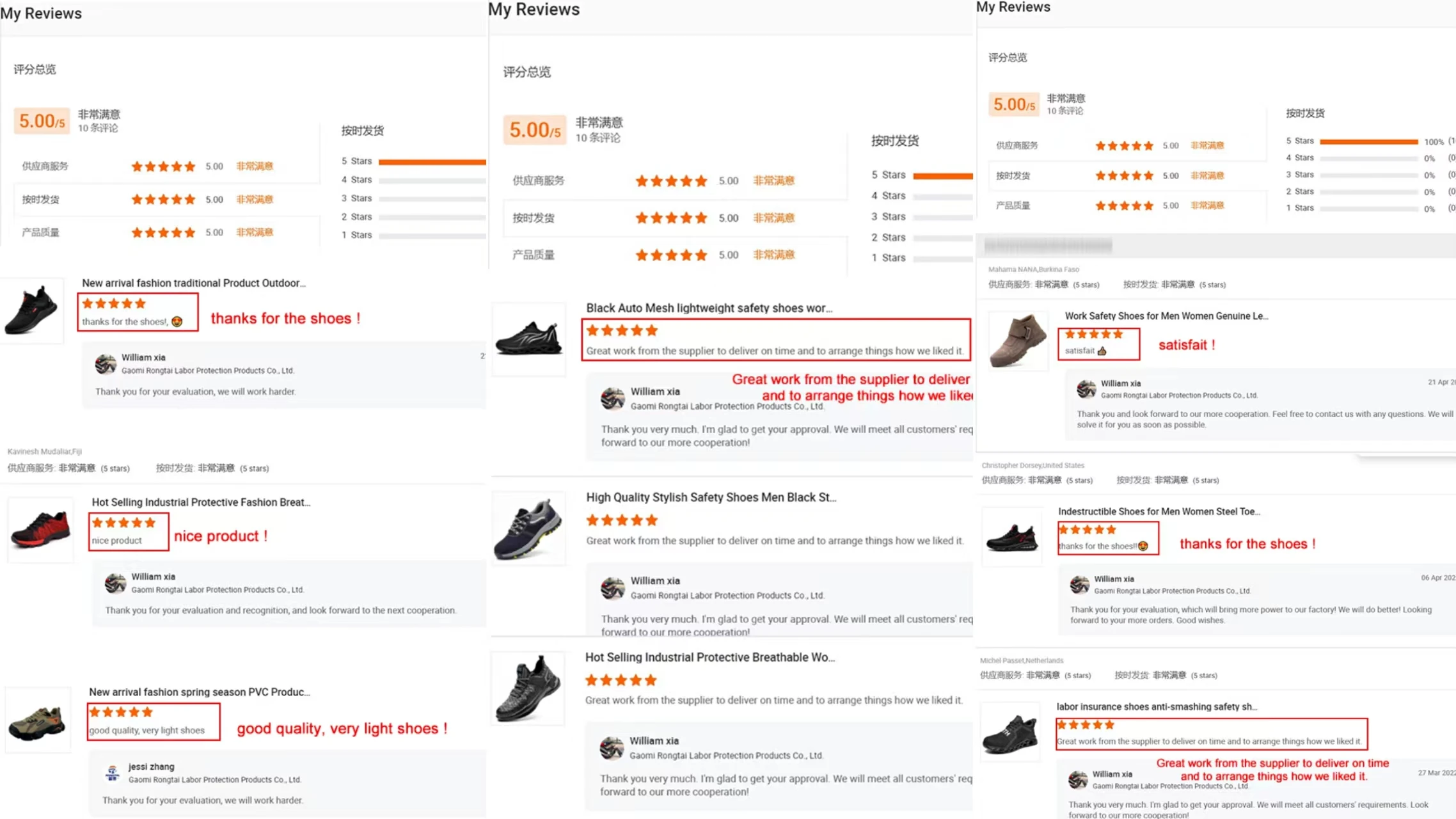Open 'New arrival fashion spring season PVC' link

(199, 692)
